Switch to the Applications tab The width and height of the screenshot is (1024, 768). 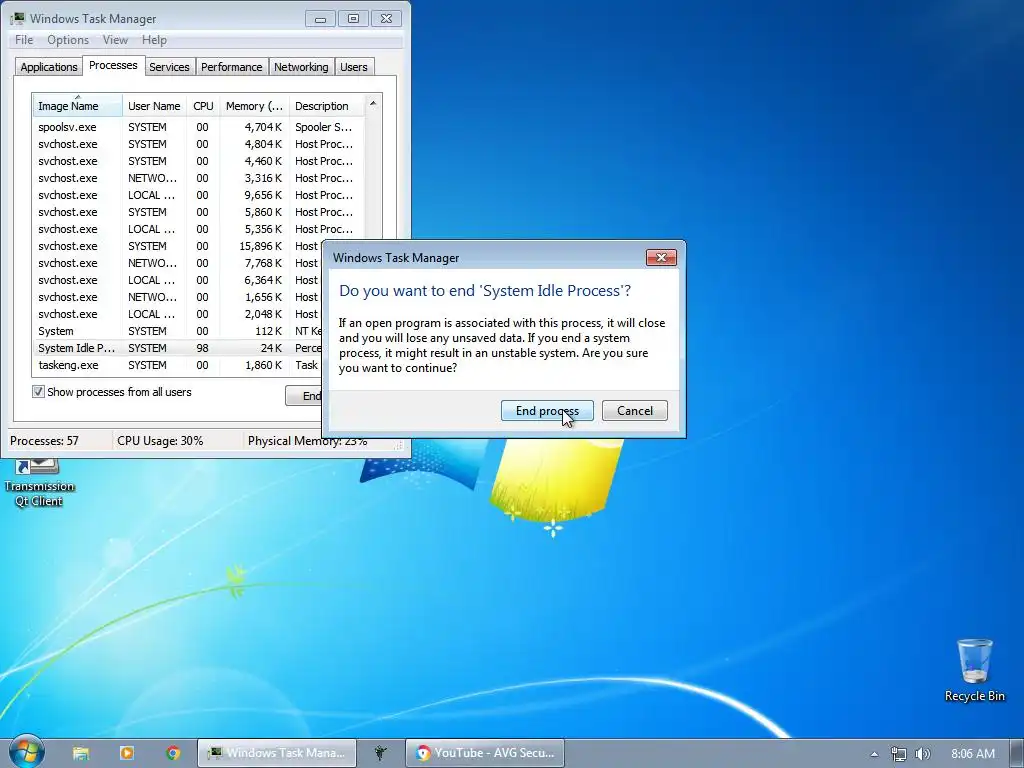click(48, 67)
